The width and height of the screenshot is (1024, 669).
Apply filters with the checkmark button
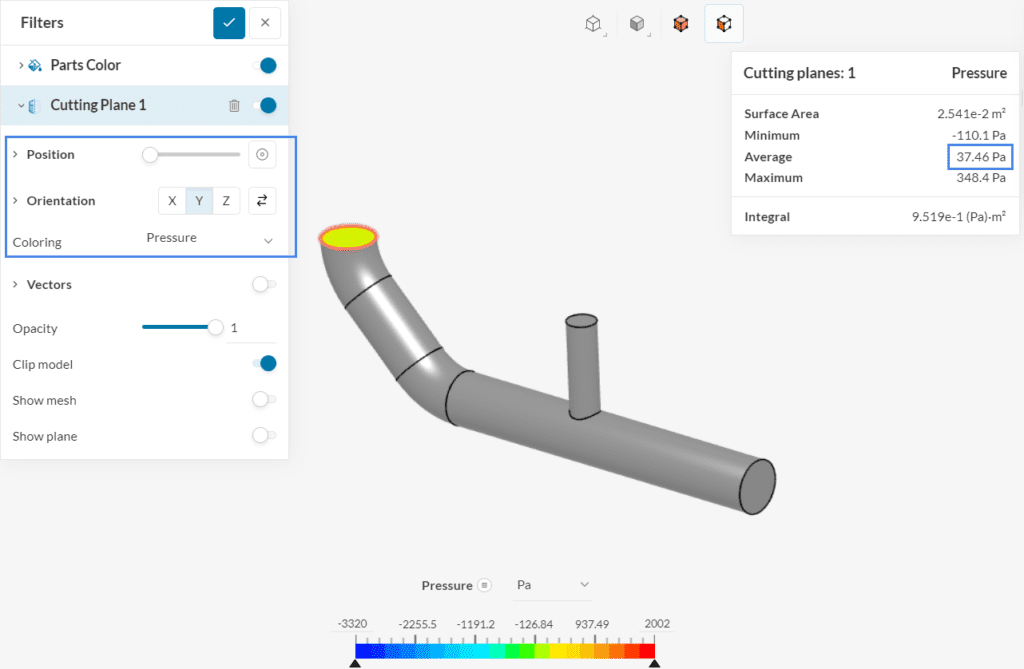coord(228,22)
